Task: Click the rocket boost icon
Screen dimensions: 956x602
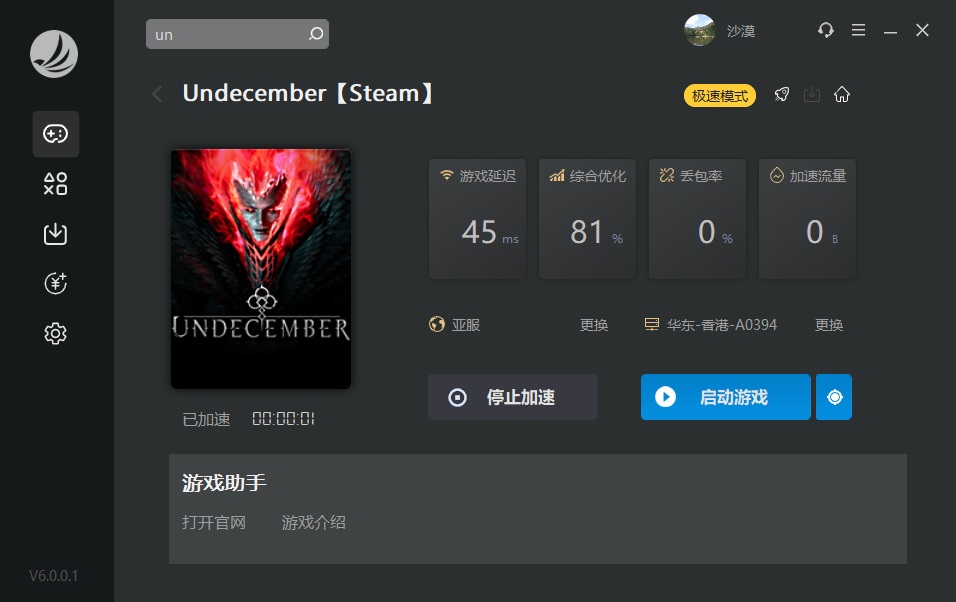Action: 782,95
